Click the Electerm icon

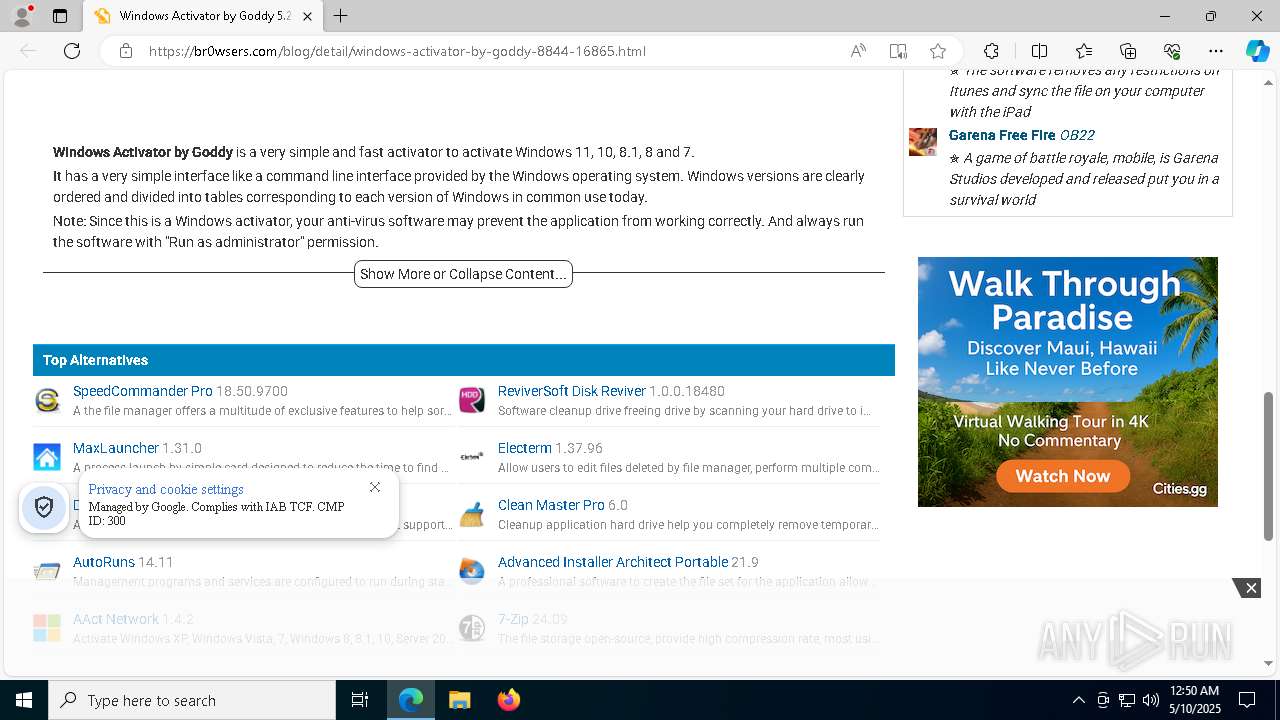pos(472,457)
